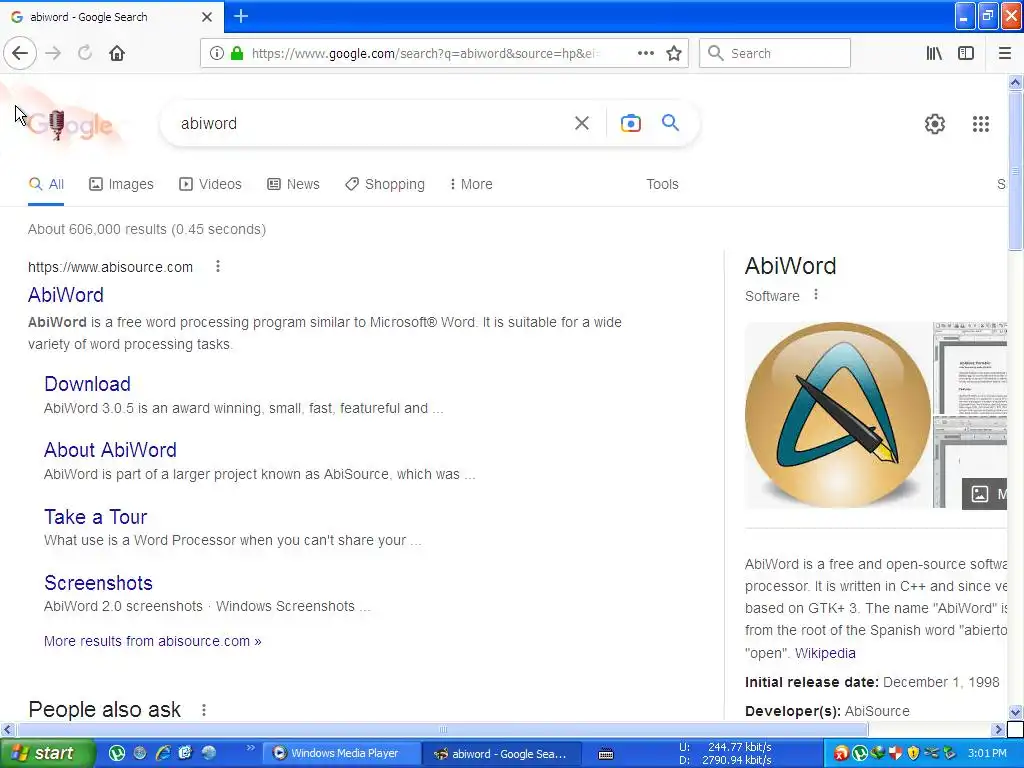
Task: Focus the Firefox Search box
Action: pyautogui.click(x=775, y=54)
